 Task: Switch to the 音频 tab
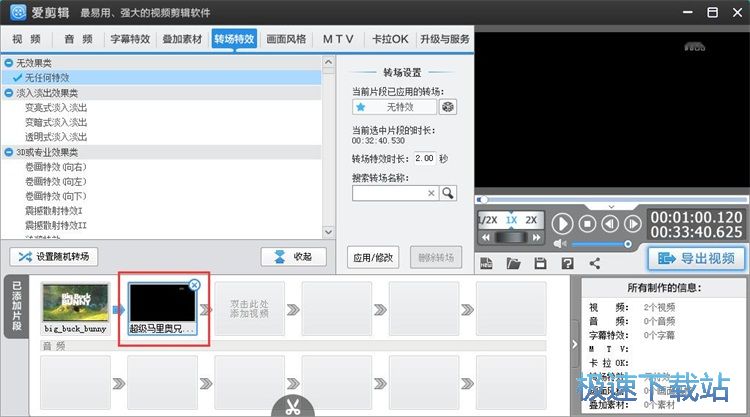[x=78, y=39]
